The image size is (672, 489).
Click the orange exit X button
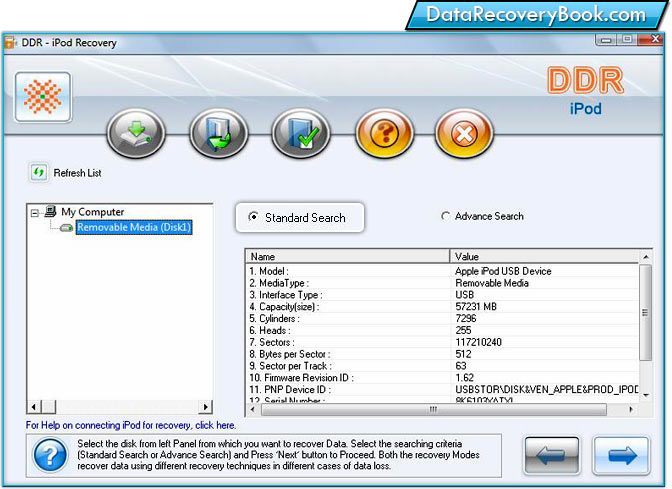pyautogui.click(x=464, y=133)
